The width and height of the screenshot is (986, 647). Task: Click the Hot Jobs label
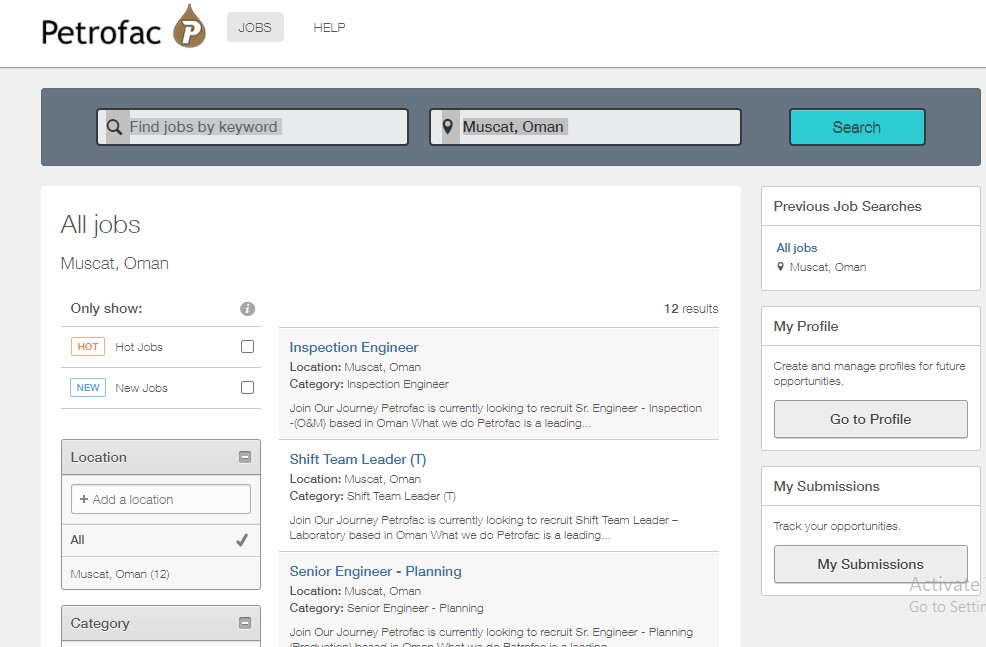tap(139, 347)
